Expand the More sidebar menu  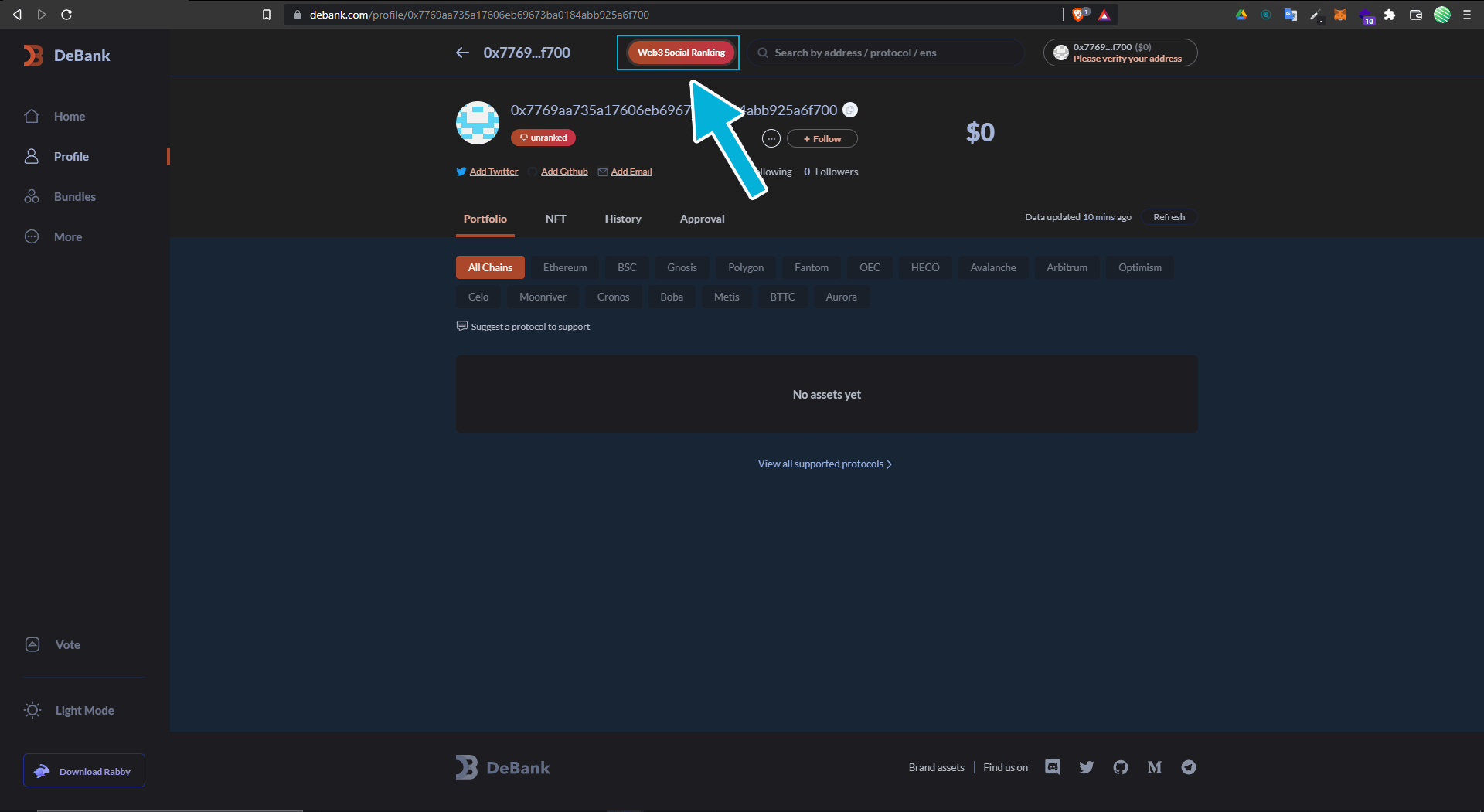pos(67,237)
